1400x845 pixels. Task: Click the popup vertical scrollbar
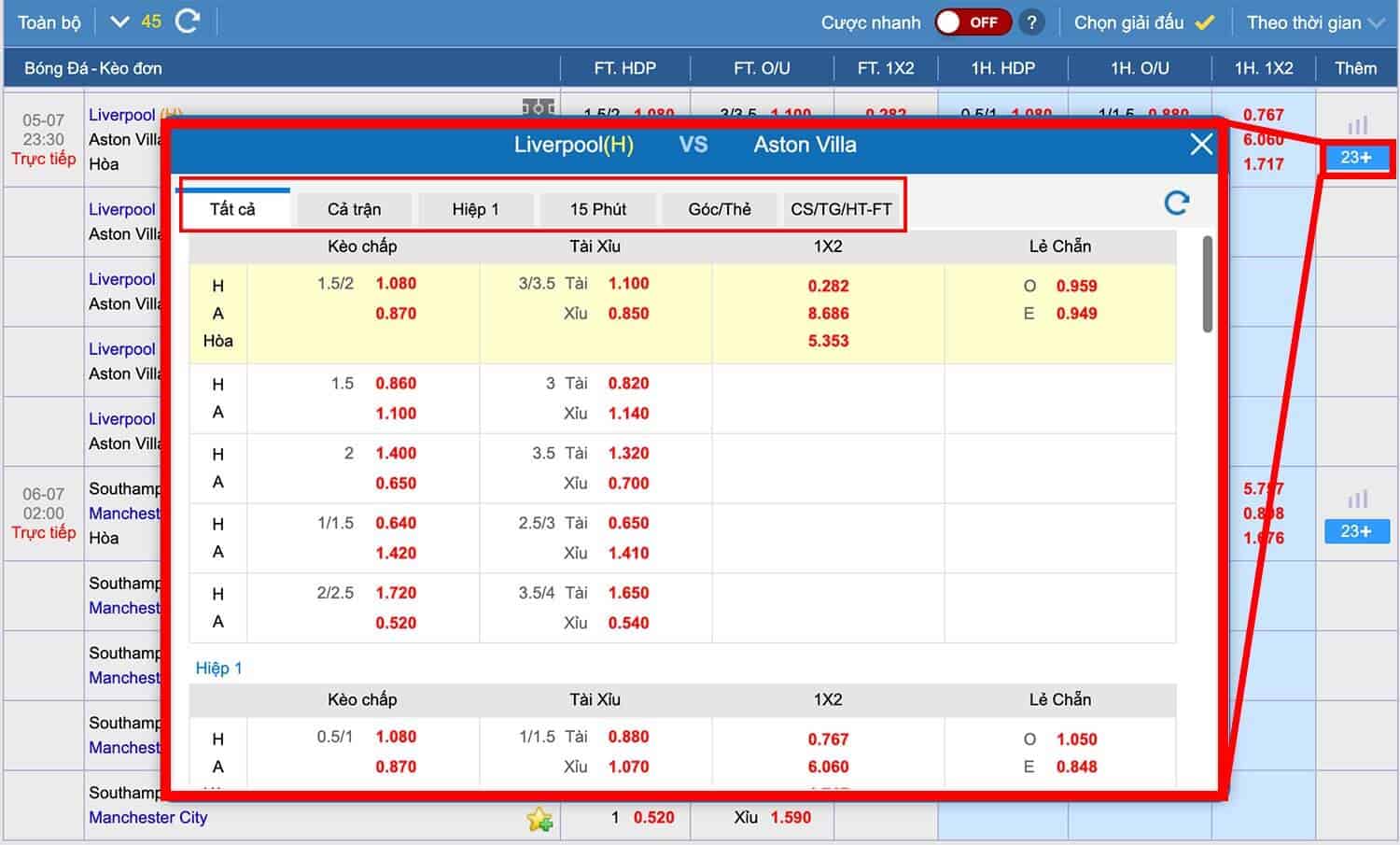[1208, 285]
